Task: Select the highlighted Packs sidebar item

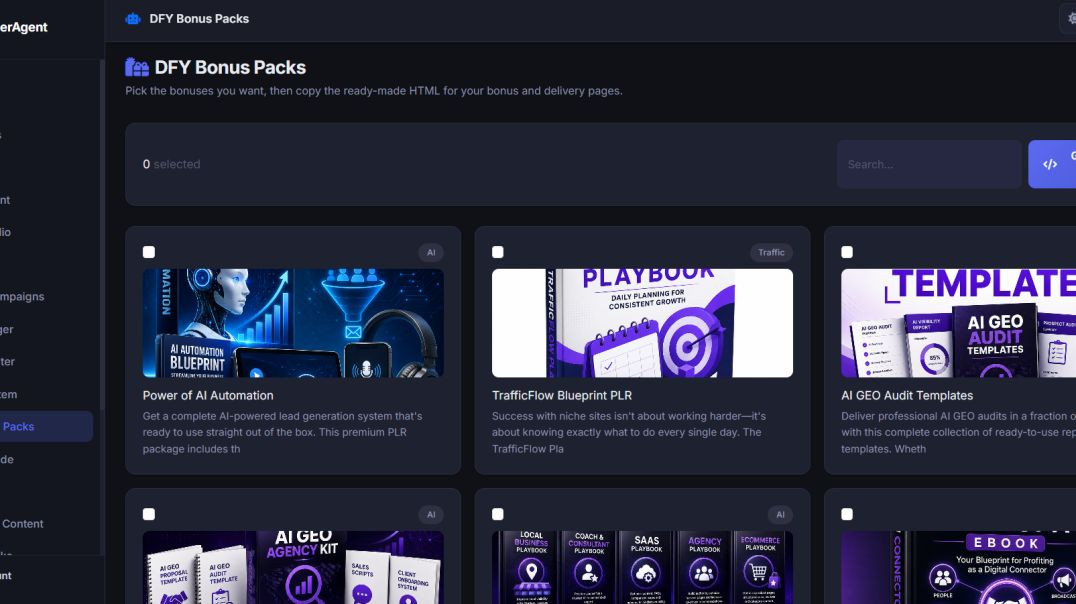Action: (x=45, y=426)
